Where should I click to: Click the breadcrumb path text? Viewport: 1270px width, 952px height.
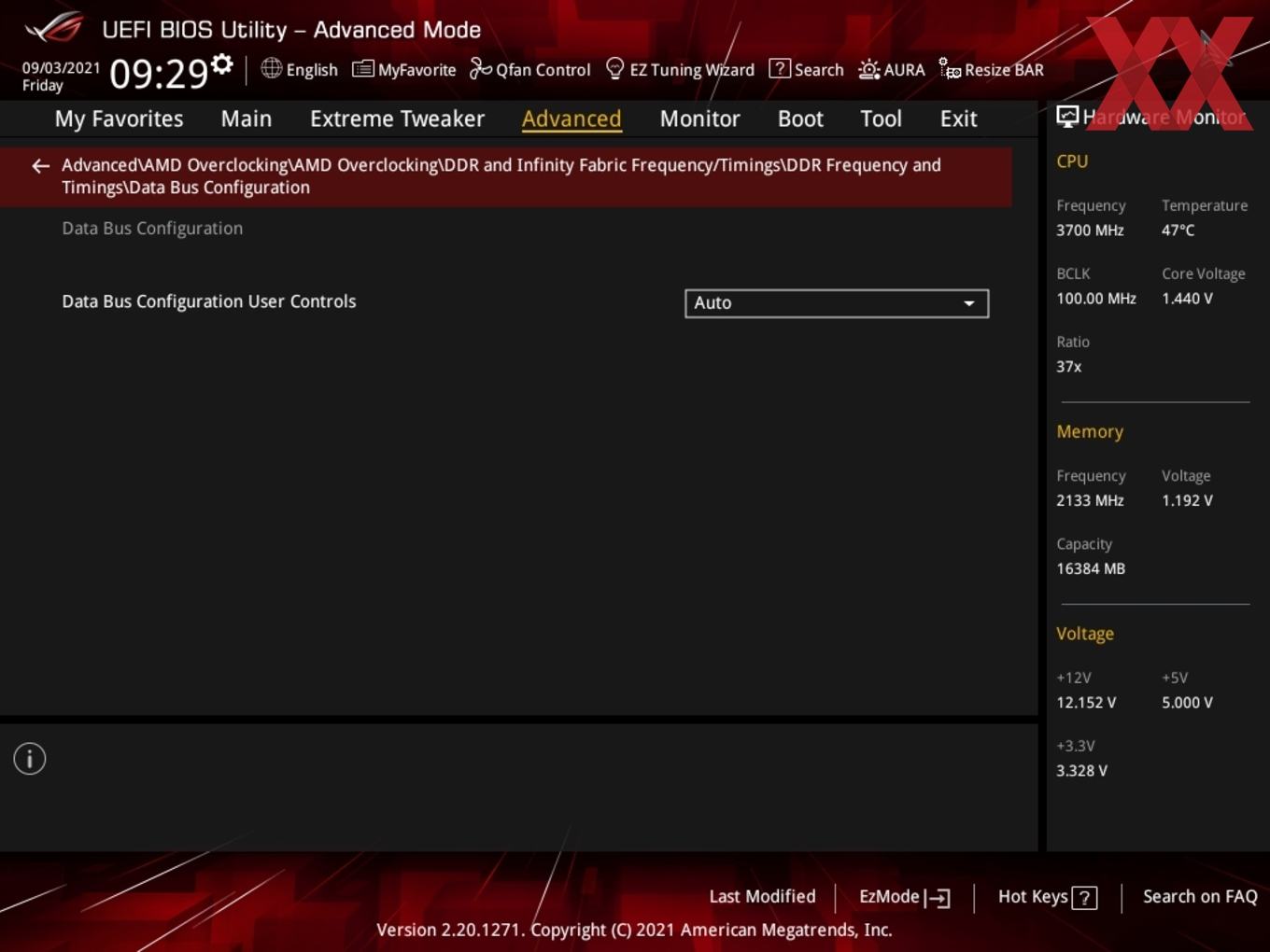(501, 176)
